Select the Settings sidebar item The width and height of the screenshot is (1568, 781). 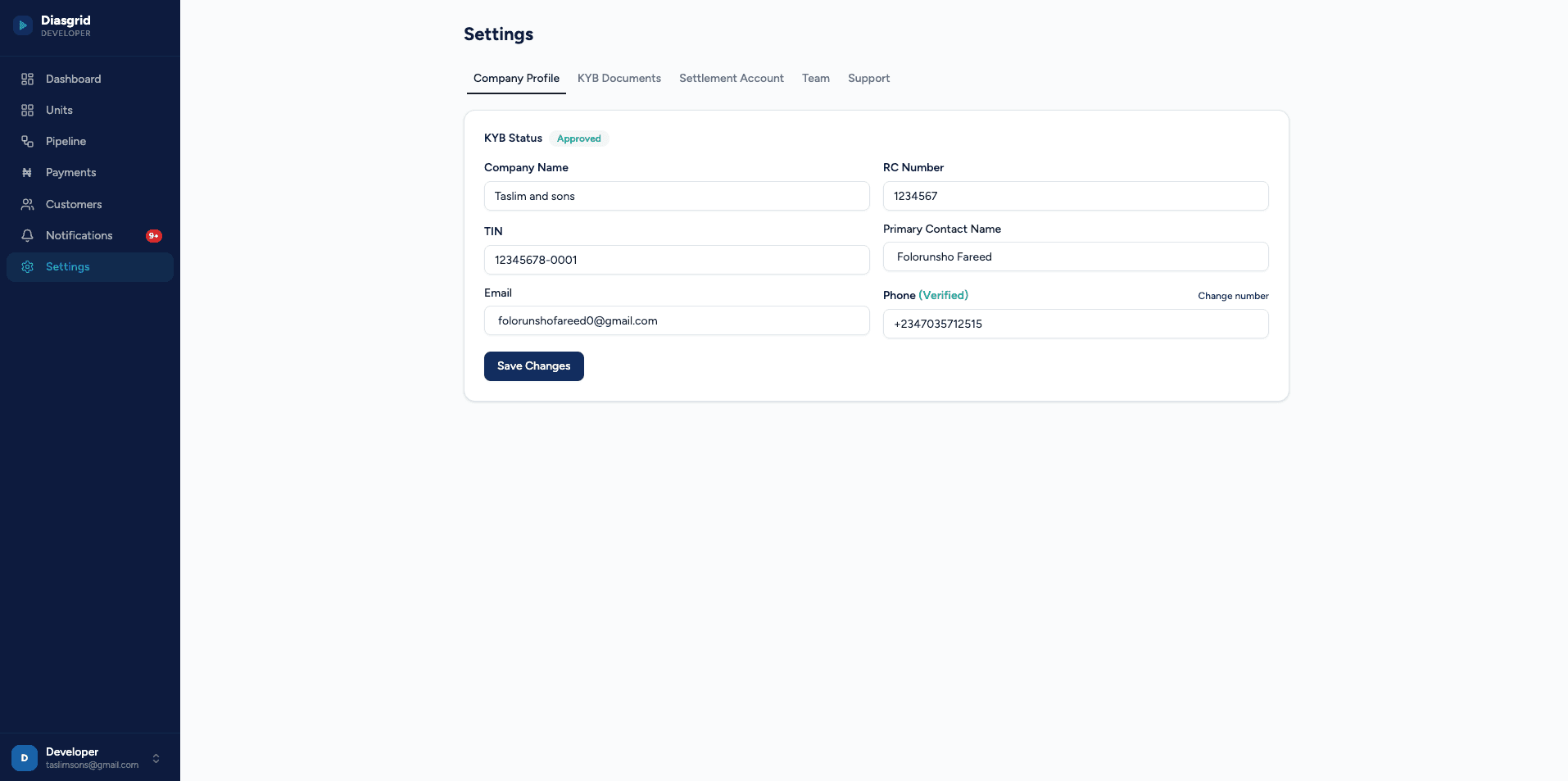click(90, 267)
